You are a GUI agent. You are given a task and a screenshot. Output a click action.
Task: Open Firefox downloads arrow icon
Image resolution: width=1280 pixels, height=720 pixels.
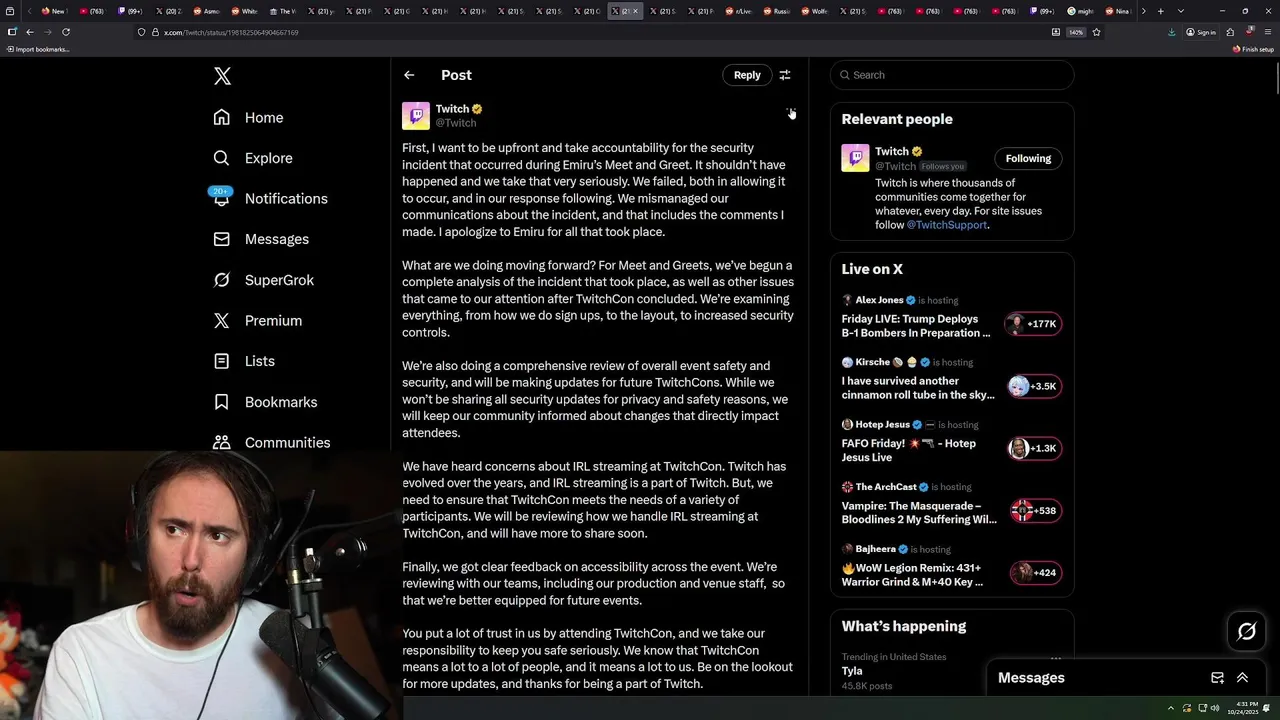1171,32
